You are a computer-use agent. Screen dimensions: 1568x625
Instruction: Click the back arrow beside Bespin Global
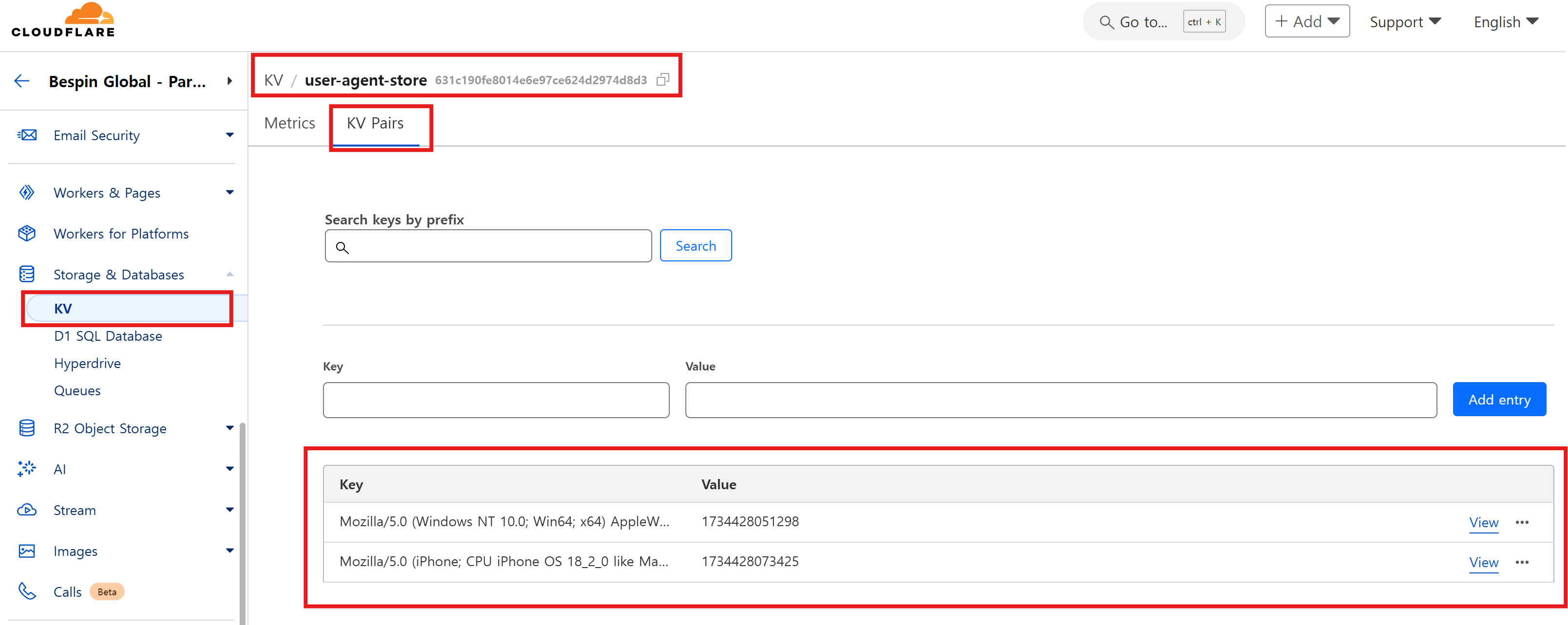click(22, 81)
